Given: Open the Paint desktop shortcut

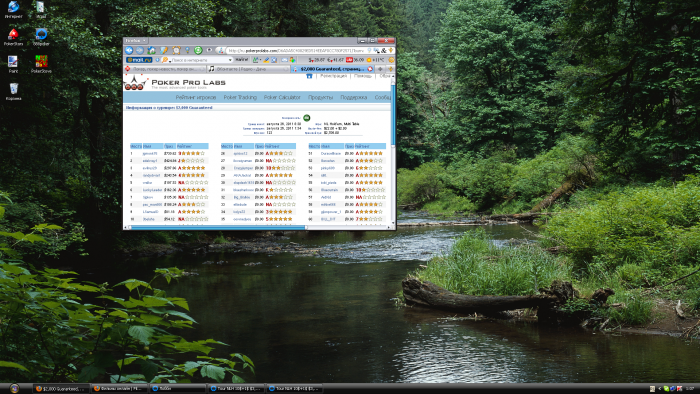Looking at the screenshot, I should tap(13, 64).
